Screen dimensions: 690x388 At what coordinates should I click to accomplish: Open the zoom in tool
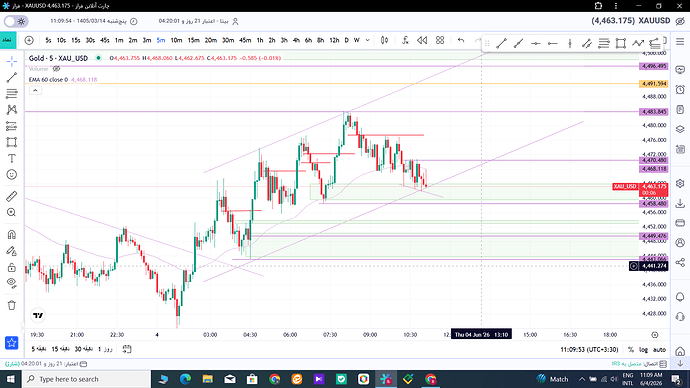click(x=12, y=212)
